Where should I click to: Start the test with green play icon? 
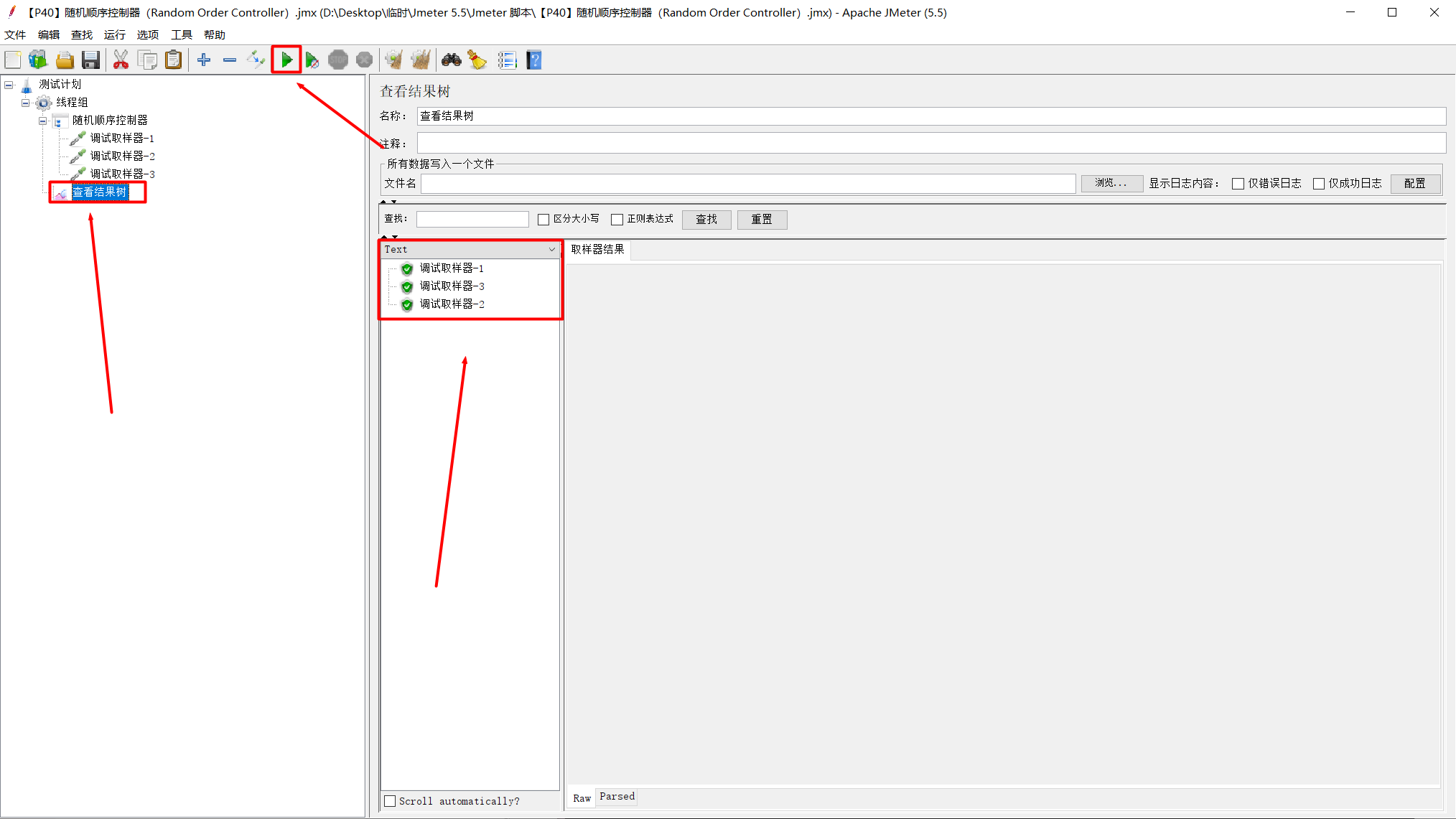point(286,60)
